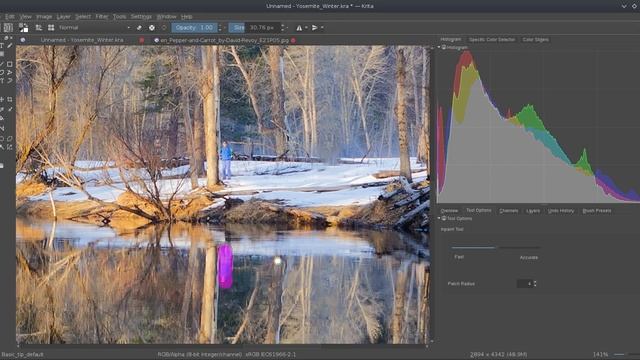640x360 pixels.
Task: Click the Fast to Accurate quality slider
Action: (x=496, y=247)
